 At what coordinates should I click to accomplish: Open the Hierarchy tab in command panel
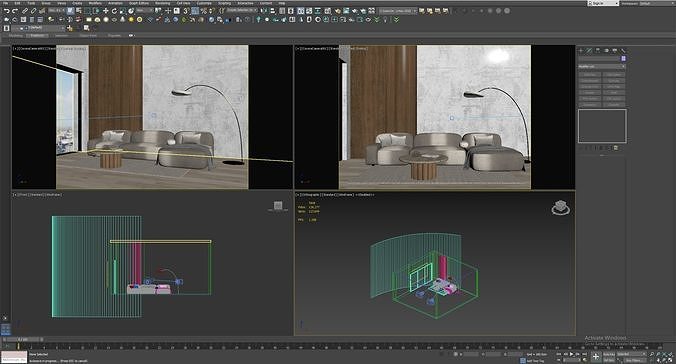[598, 50]
